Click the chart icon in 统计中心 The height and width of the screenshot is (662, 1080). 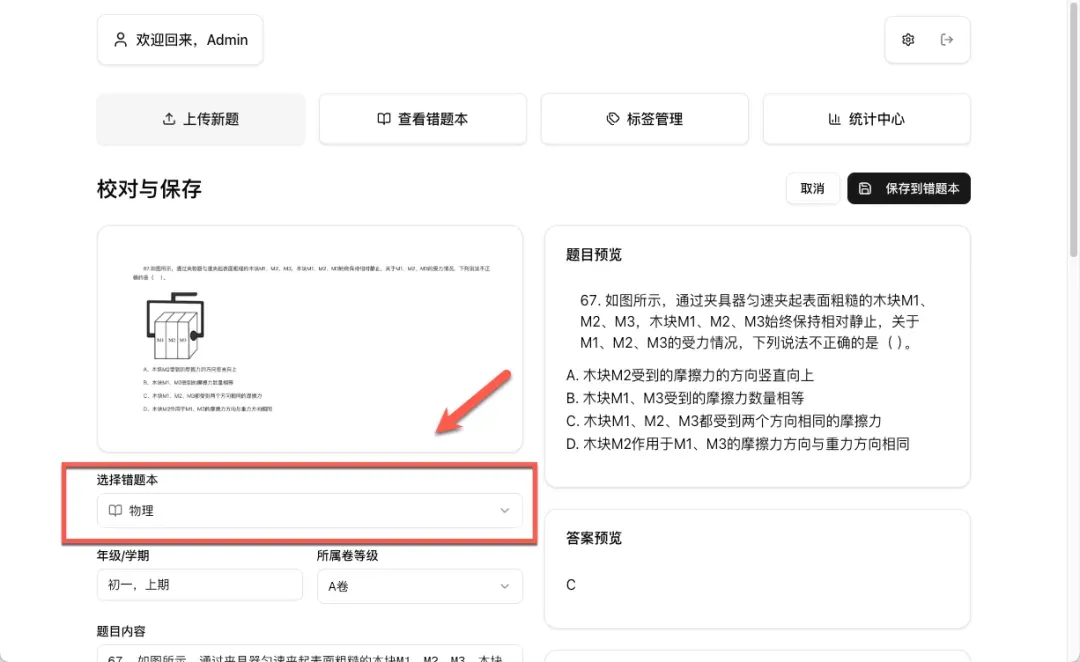[834, 119]
